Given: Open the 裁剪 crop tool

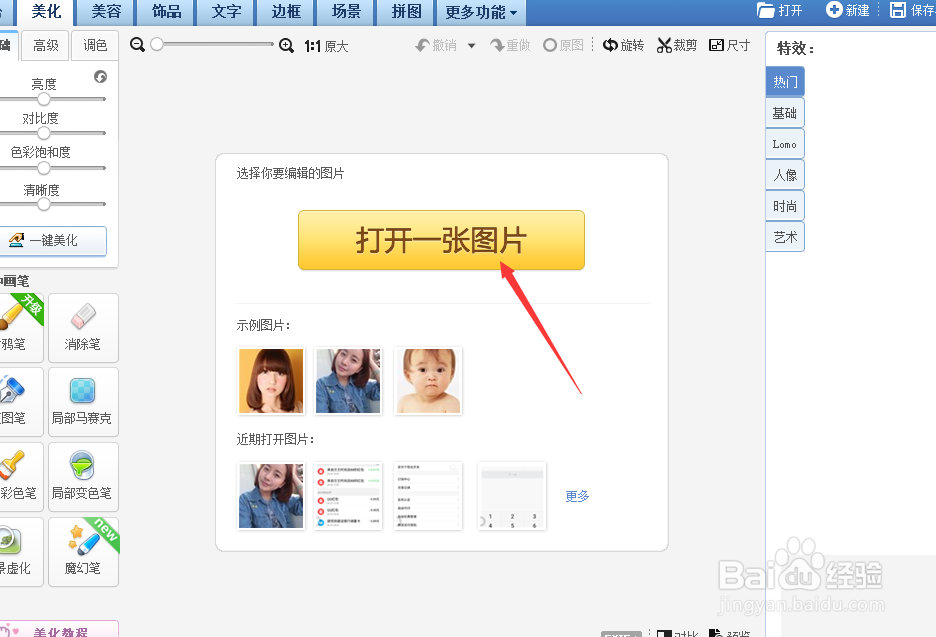Looking at the screenshot, I should point(676,45).
